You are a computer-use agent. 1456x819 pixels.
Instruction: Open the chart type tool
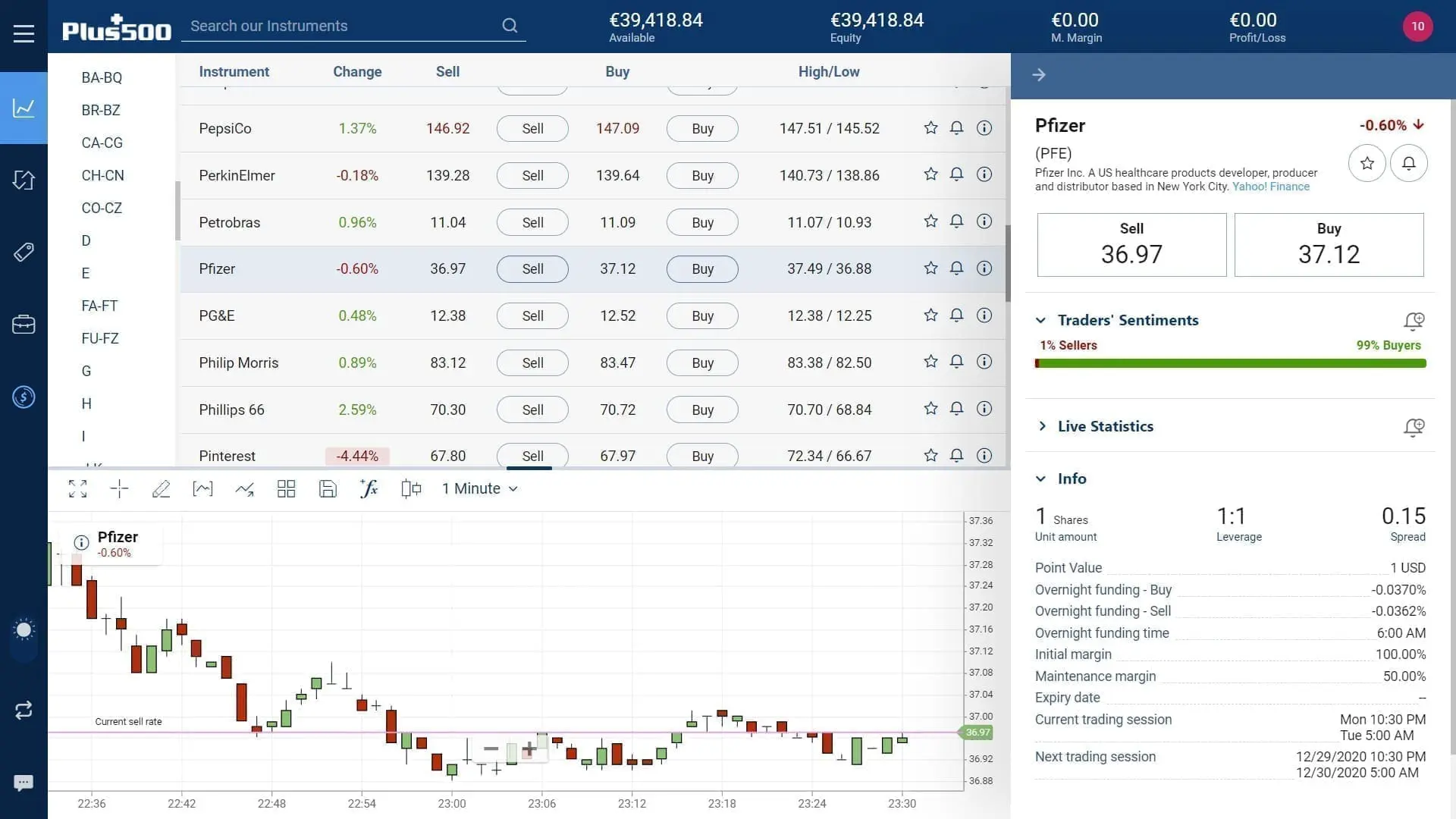coord(202,488)
